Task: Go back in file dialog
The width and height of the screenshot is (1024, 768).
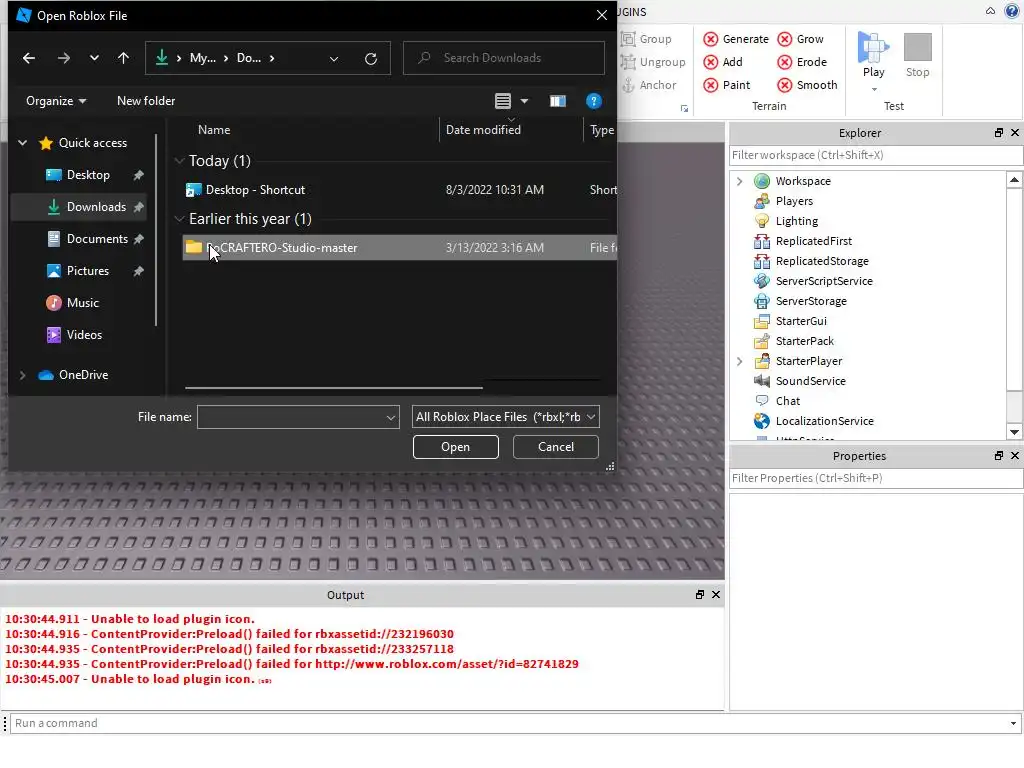Action: point(29,58)
